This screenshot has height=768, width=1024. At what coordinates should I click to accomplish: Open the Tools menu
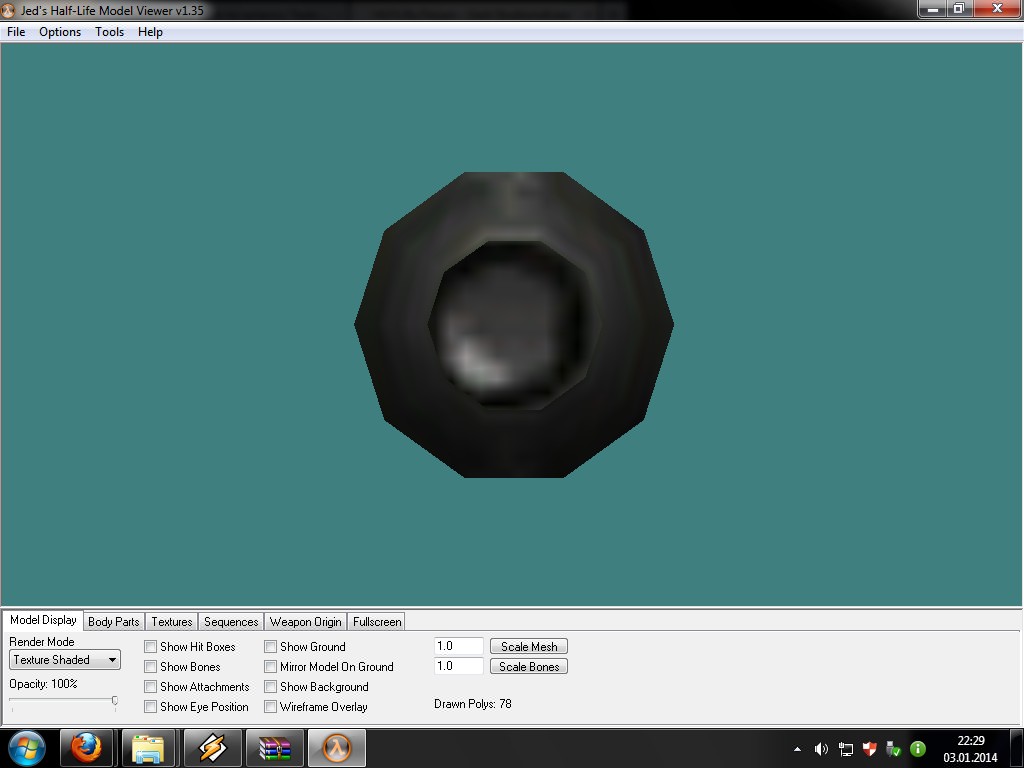[x=109, y=32]
